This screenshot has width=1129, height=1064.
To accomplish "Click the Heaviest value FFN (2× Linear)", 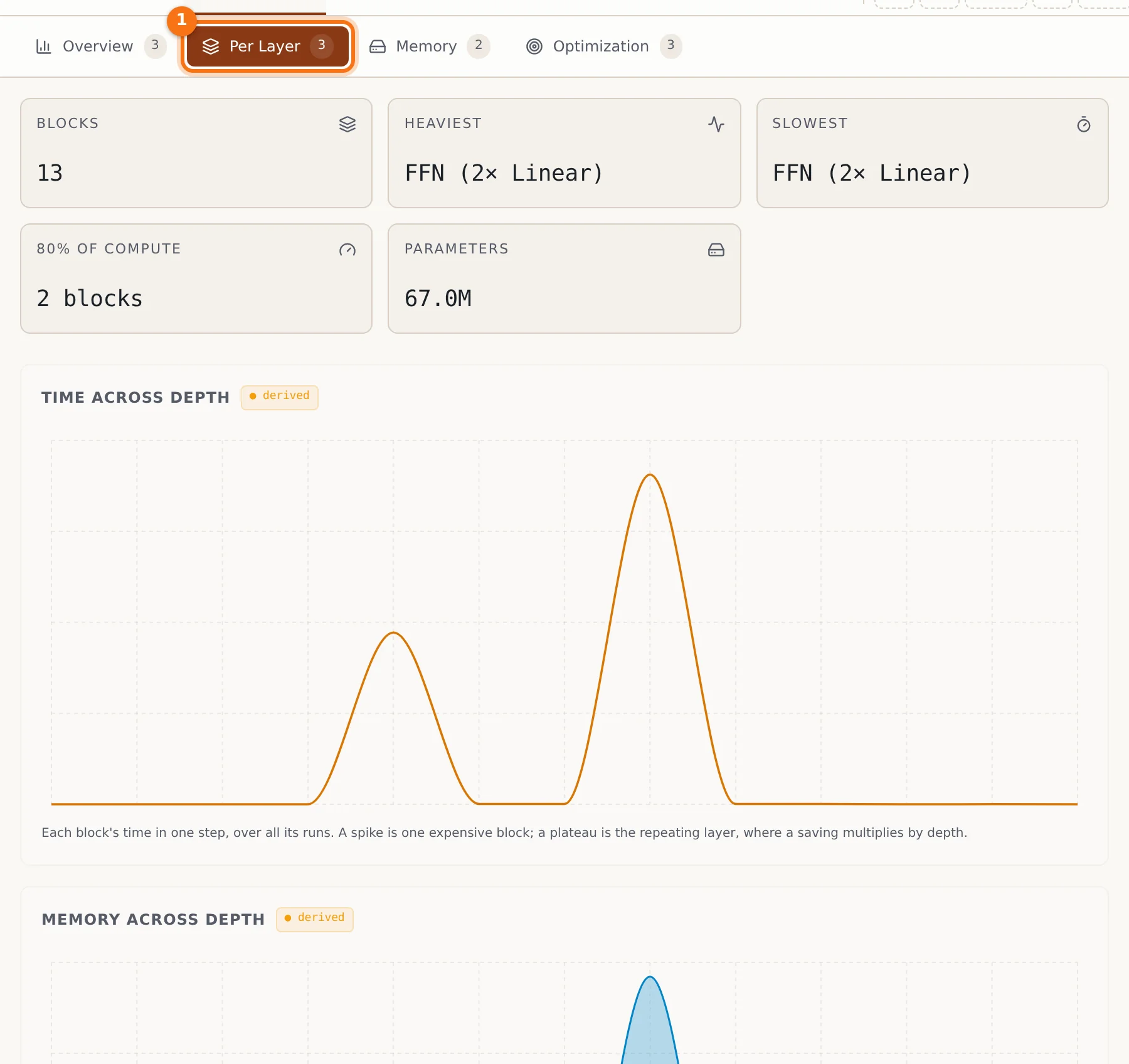I will [x=504, y=173].
